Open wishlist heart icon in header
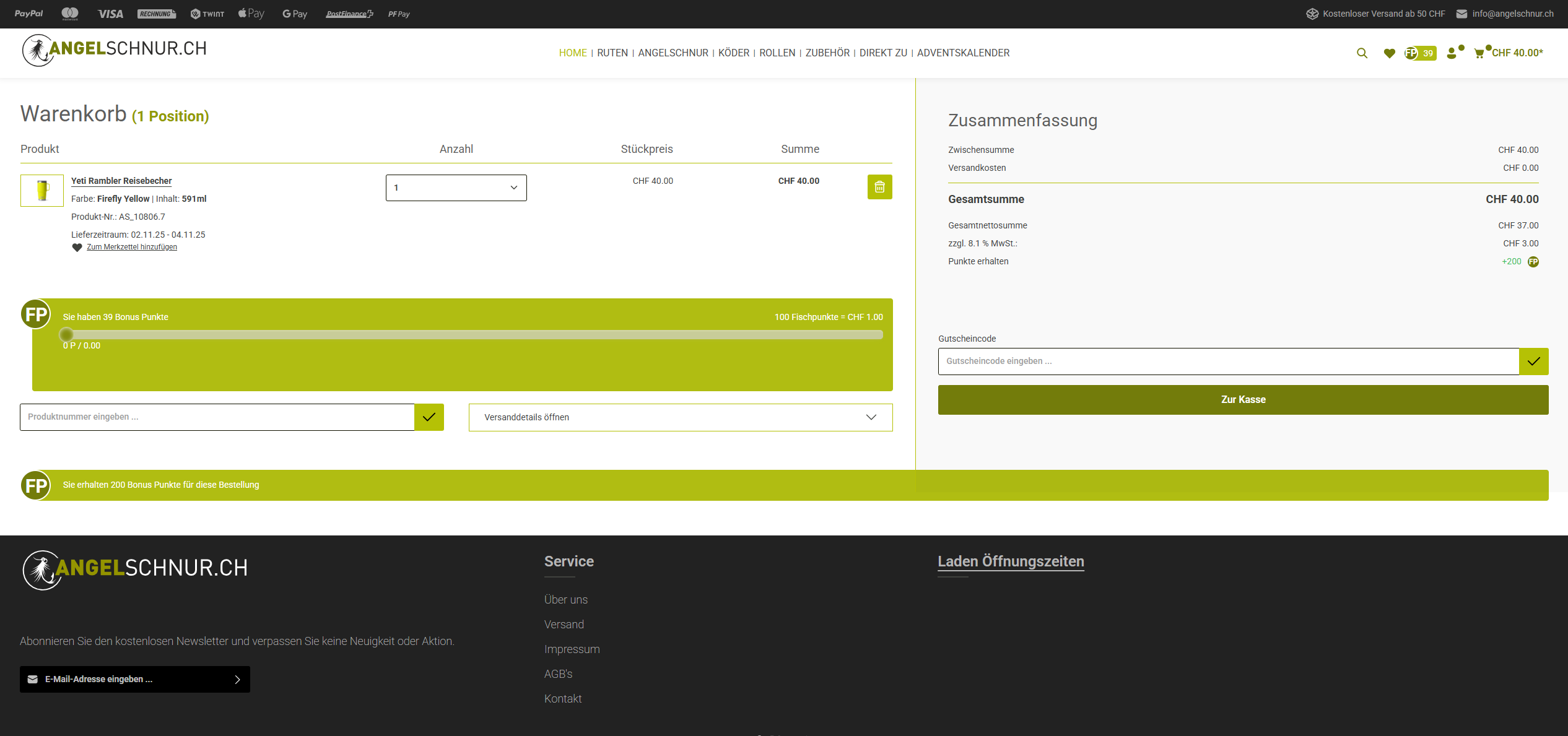The width and height of the screenshot is (1568, 736). coord(1389,53)
